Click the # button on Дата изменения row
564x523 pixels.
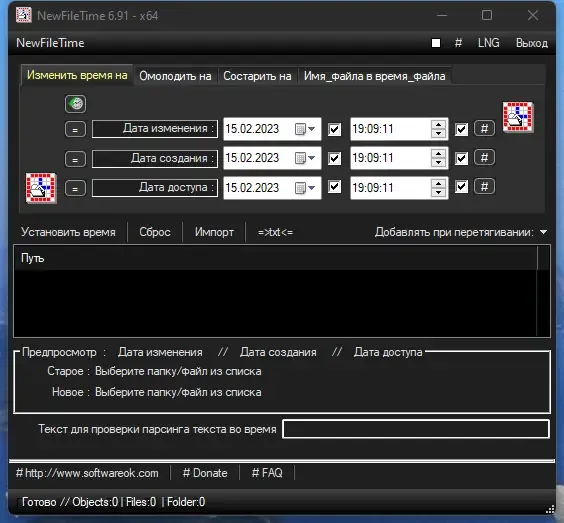[484, 128]
